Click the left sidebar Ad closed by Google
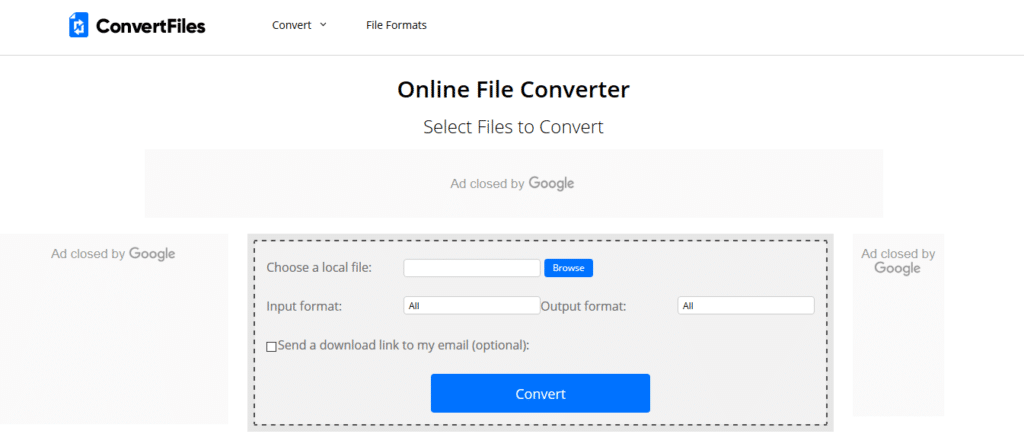This screenshot has width=1024, height=434. coord(113,253)
